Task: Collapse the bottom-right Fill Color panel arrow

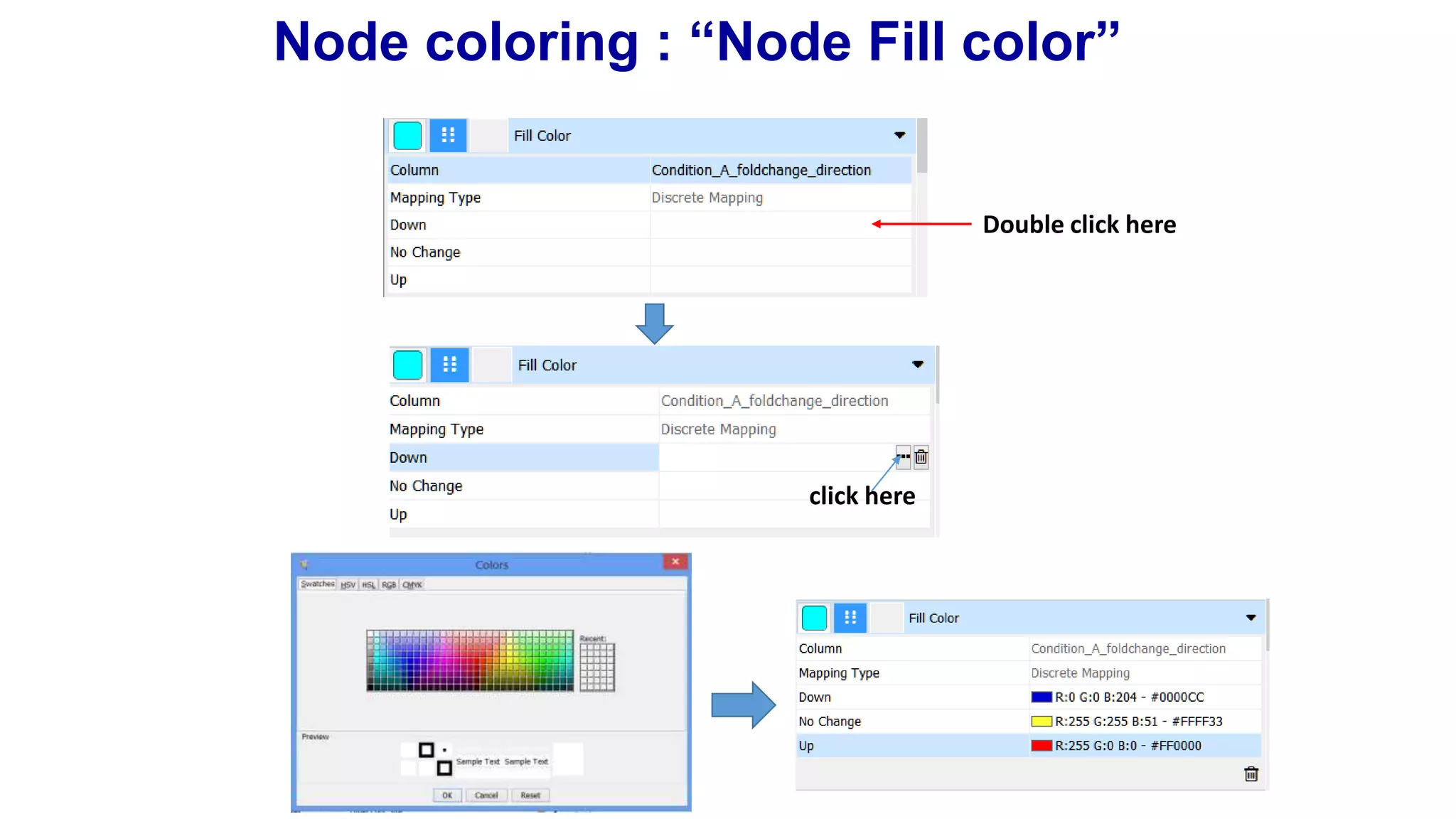Action: [x=1251, y=618]
